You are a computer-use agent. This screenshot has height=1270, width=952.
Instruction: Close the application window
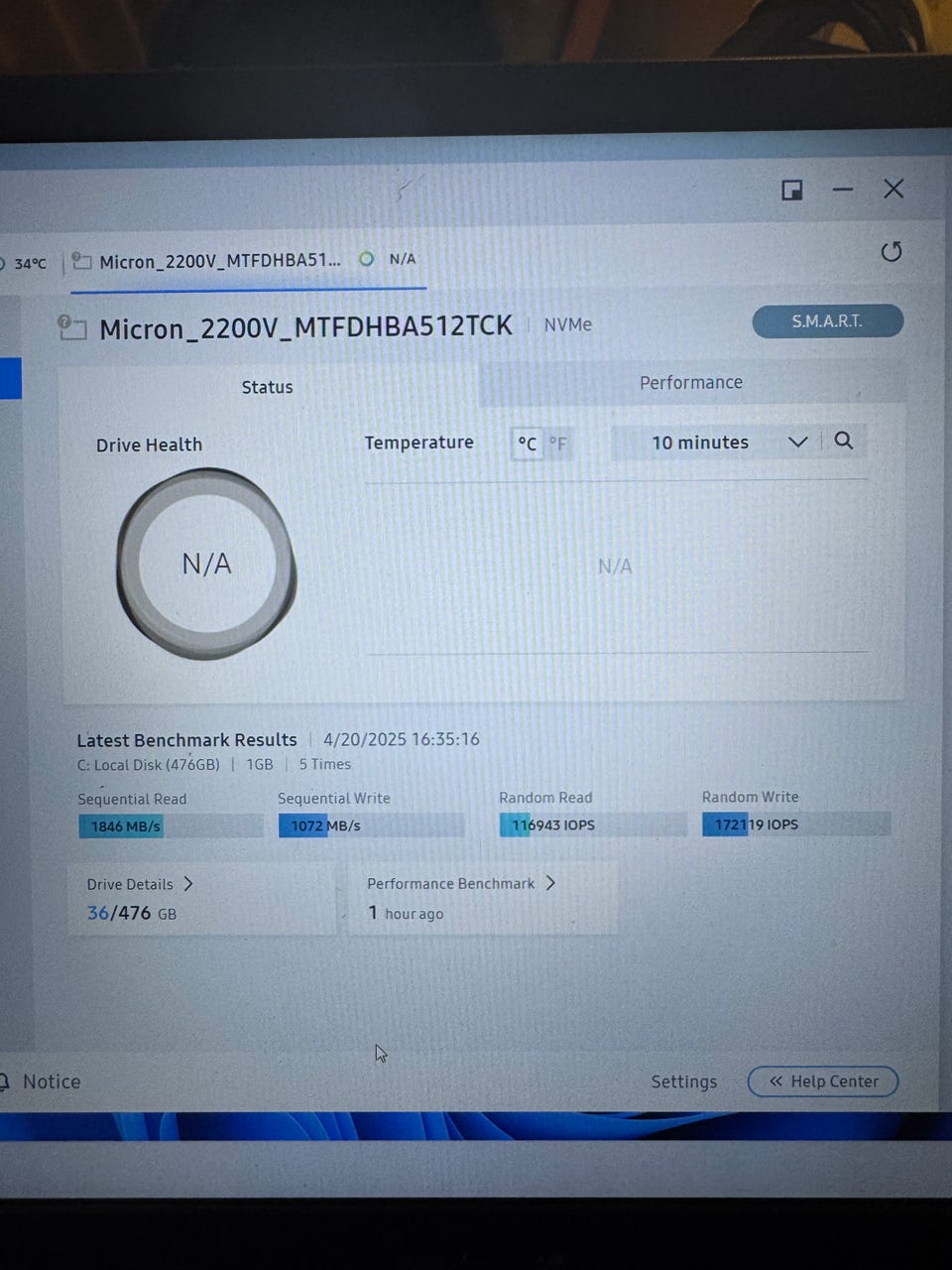click(893, 189)
